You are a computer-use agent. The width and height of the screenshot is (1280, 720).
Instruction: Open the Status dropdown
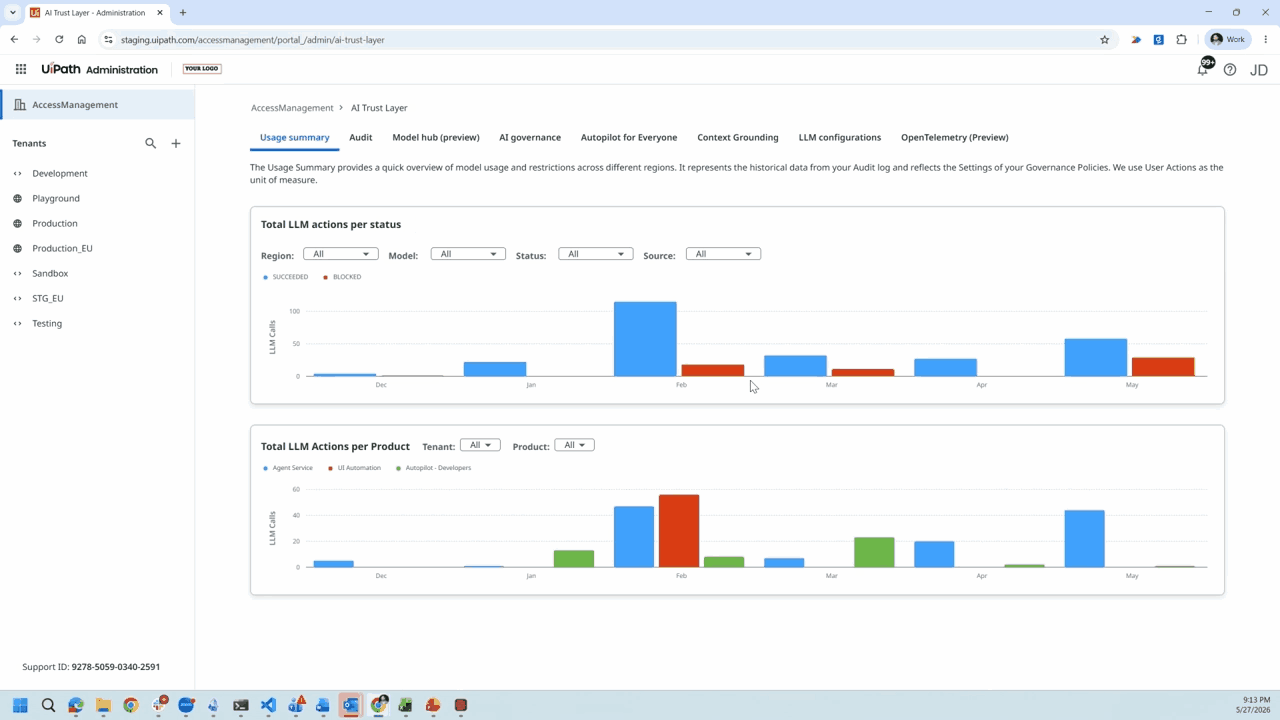(595, 254)
